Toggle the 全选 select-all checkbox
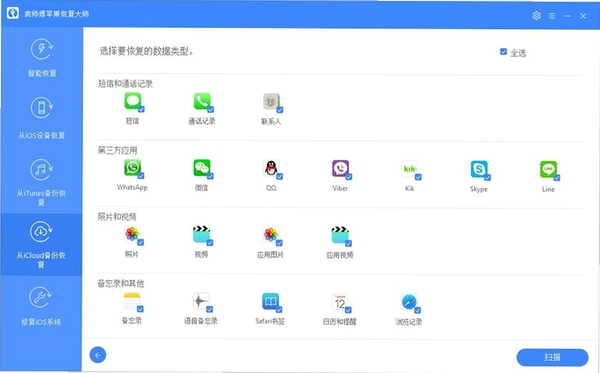The image size is (600, 373). point(504,52)
